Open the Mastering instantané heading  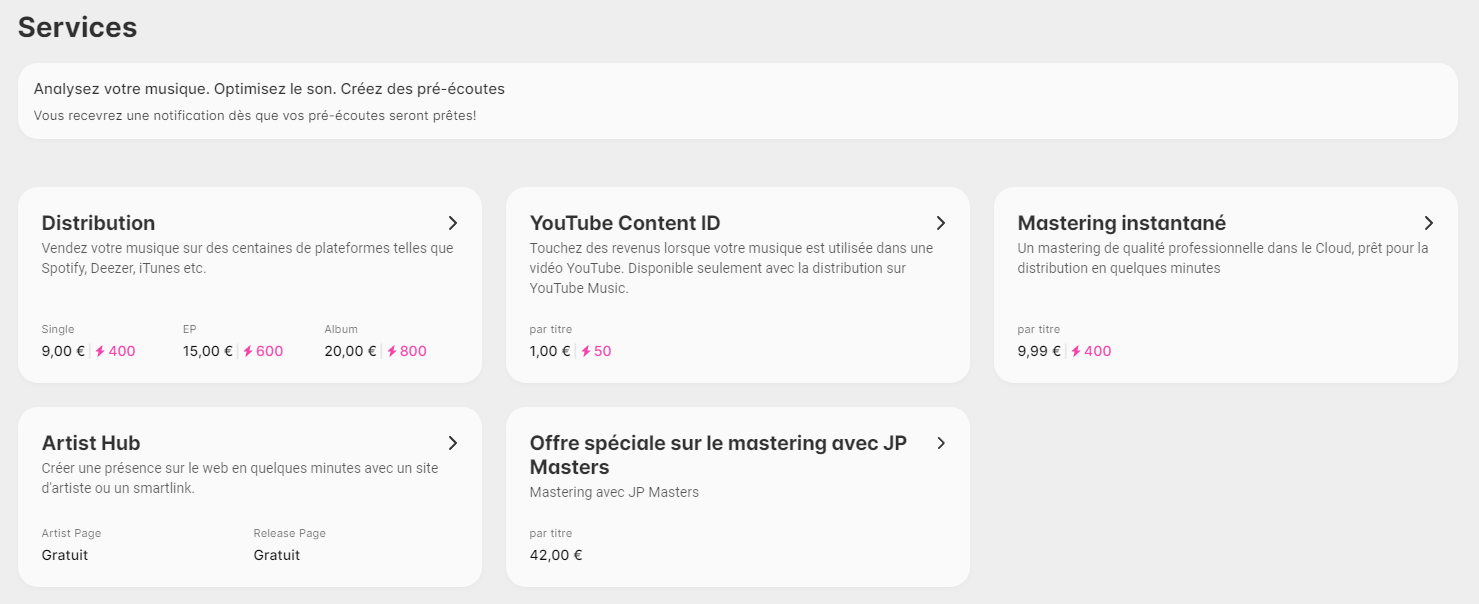[1121, 223]
